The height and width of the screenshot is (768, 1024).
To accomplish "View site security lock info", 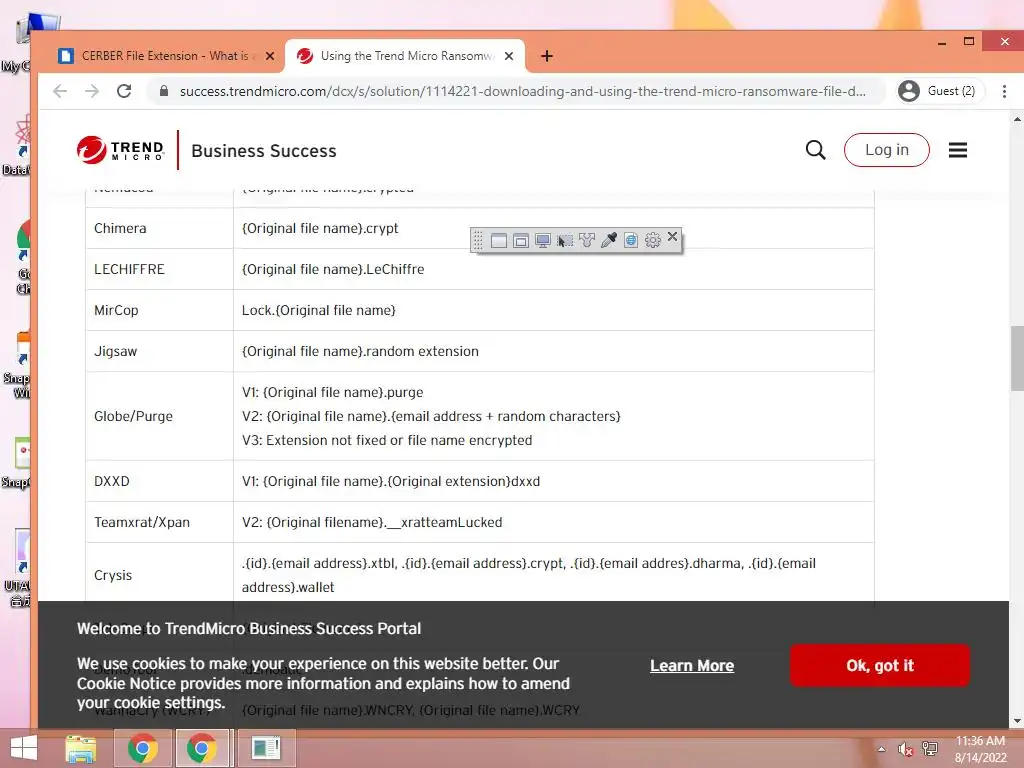I will pos(164,91).
